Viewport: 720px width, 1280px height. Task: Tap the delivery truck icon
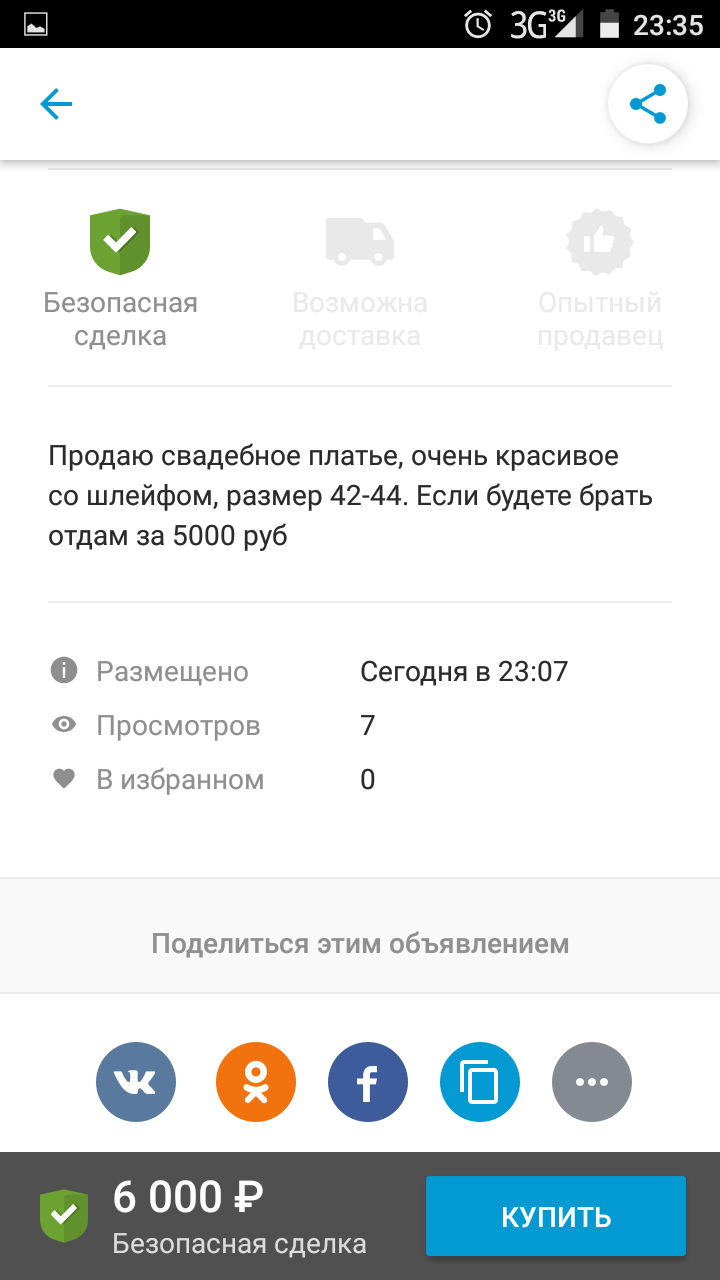(360, 241)
